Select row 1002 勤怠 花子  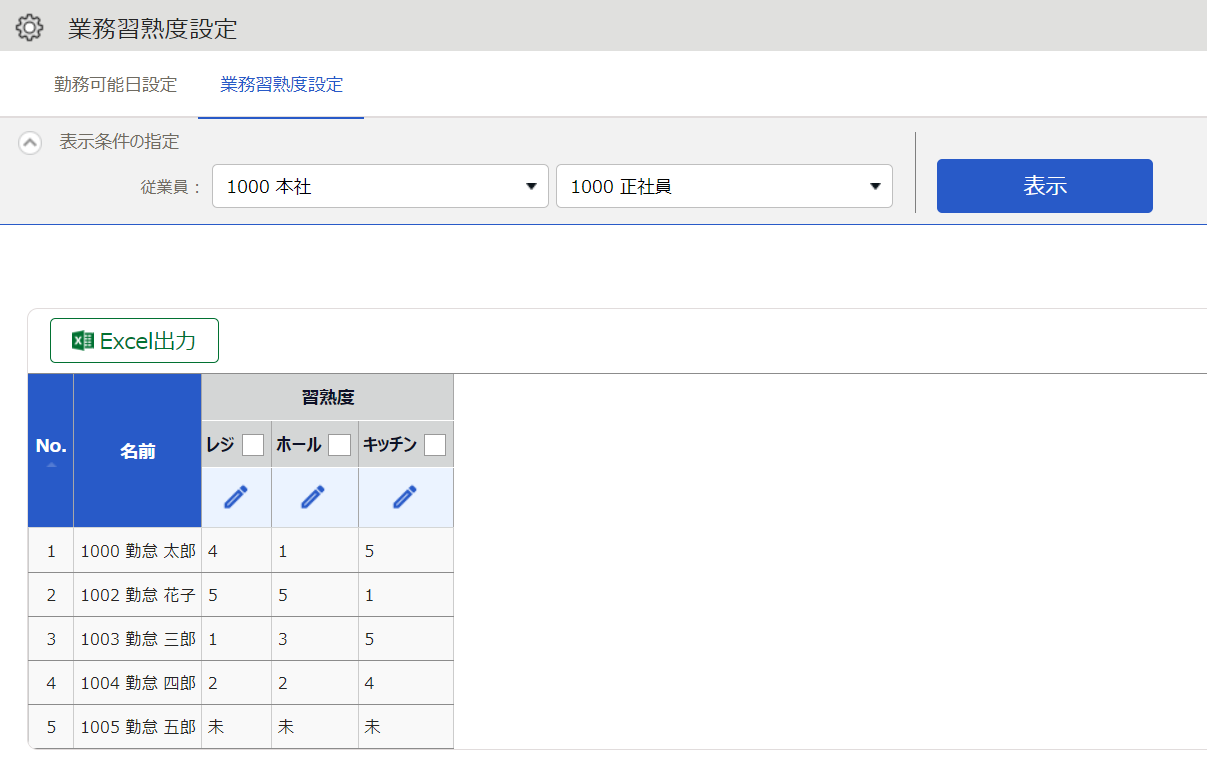coord(241,595)
